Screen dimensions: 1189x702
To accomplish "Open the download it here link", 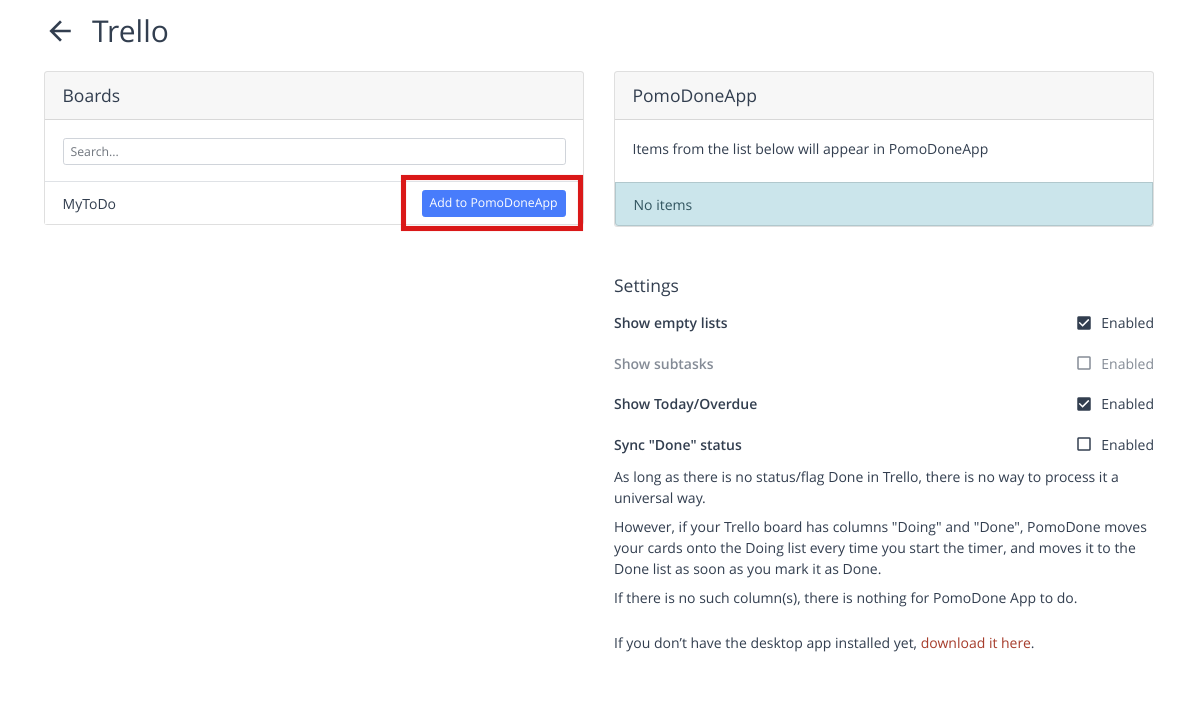I will click(975, 642).
